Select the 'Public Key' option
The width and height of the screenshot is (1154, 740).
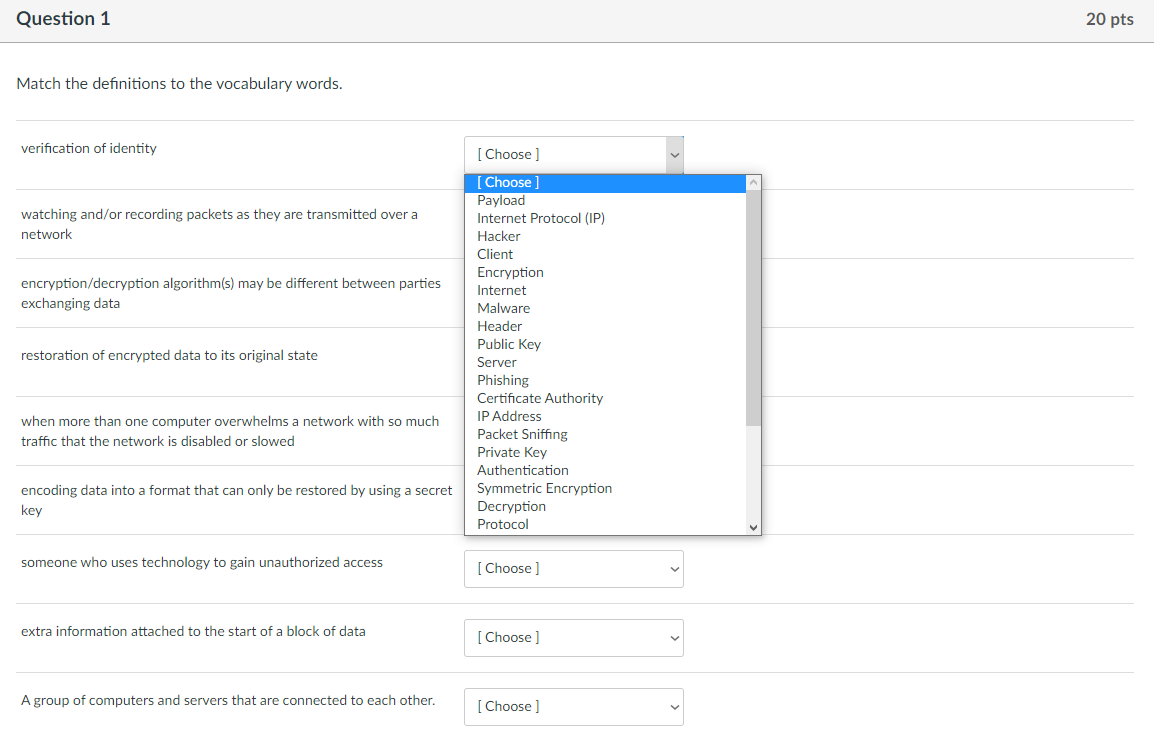click(x=605, y=345)
